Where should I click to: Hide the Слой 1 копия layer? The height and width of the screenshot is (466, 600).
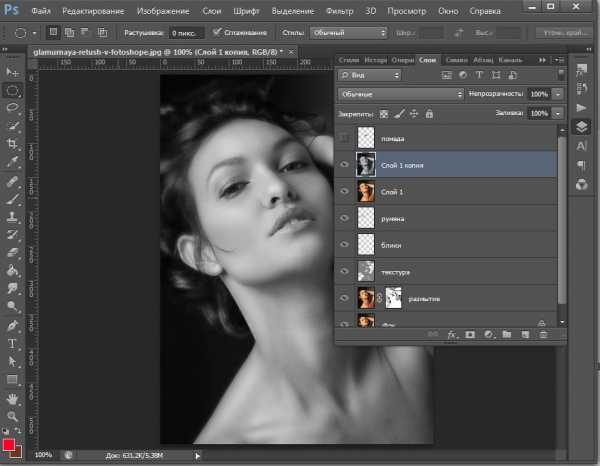344,165
